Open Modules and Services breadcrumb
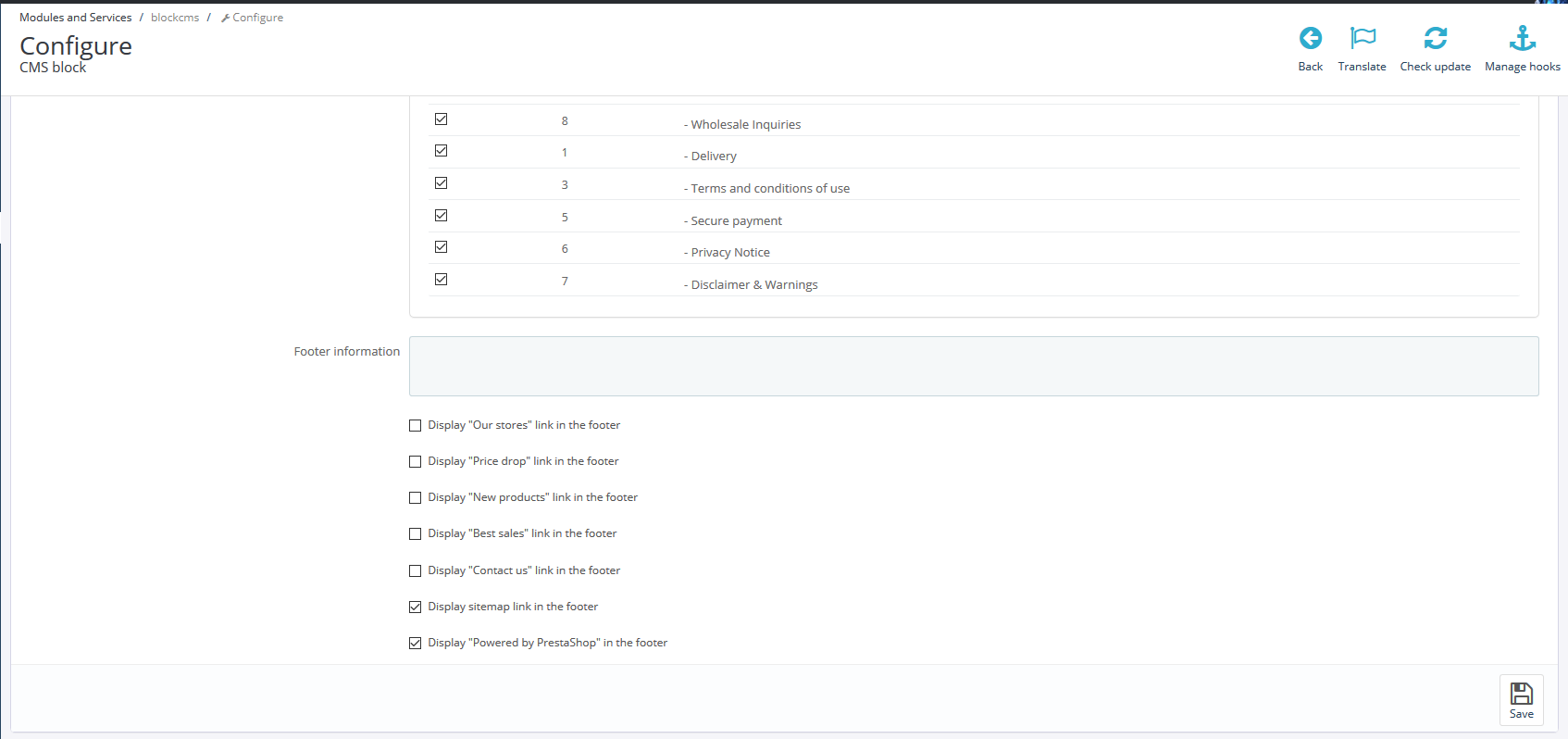Image resolution: width=1568 pixels, height=739 pixels. tap(75, 18)
